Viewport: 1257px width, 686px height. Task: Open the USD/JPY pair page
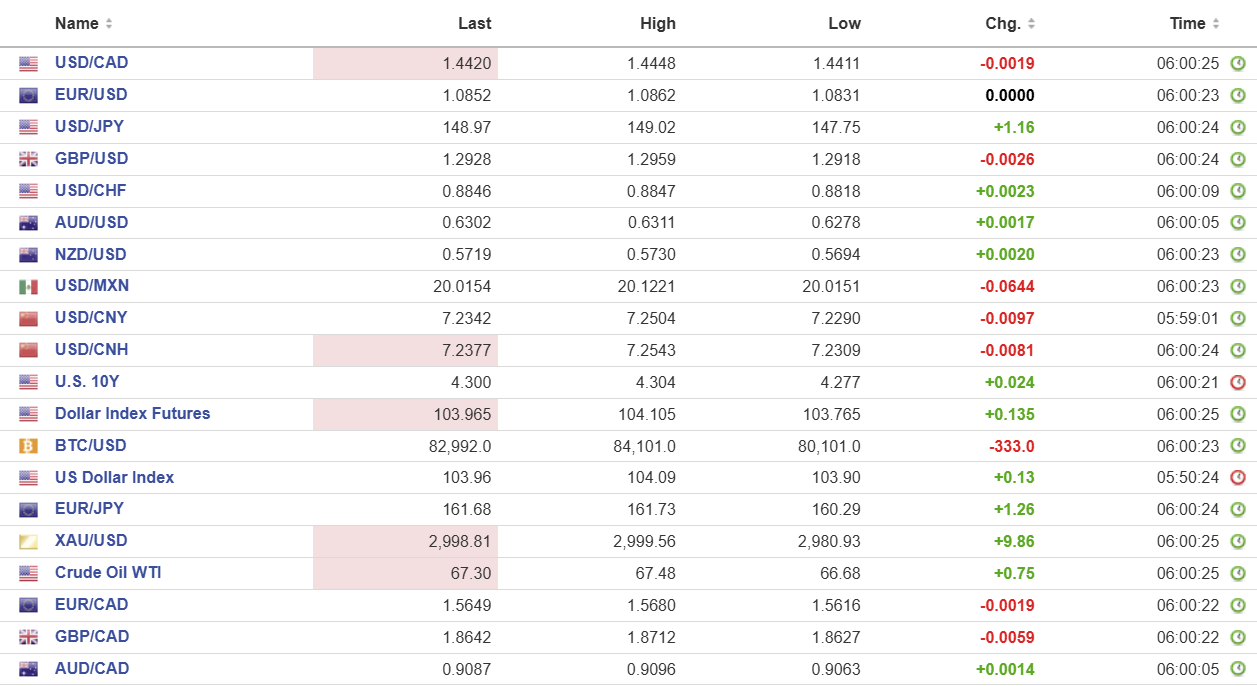pyautogui.click(x=89, y=127)
